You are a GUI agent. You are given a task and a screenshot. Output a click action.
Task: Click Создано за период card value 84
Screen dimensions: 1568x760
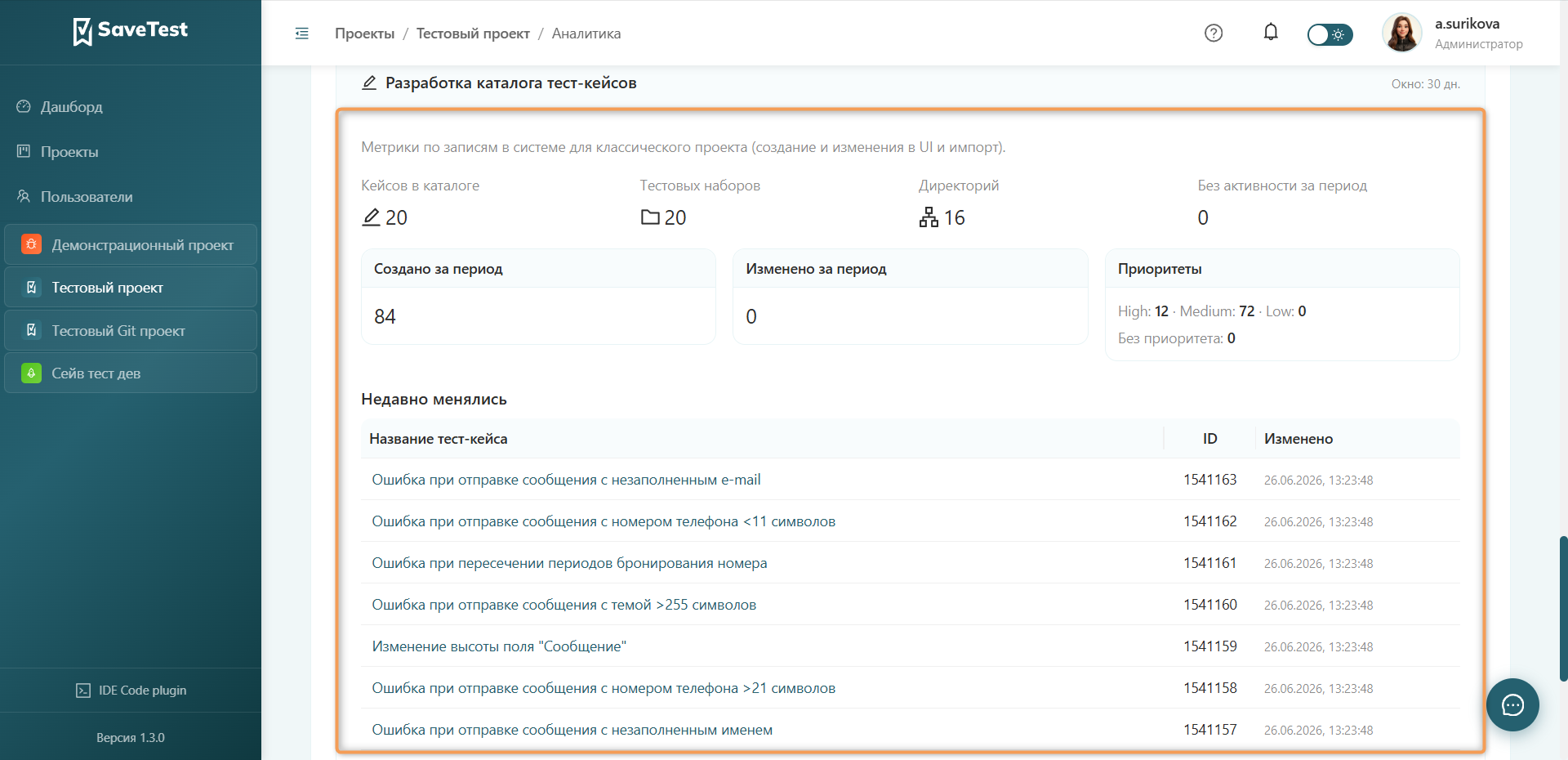click(385, 316)
